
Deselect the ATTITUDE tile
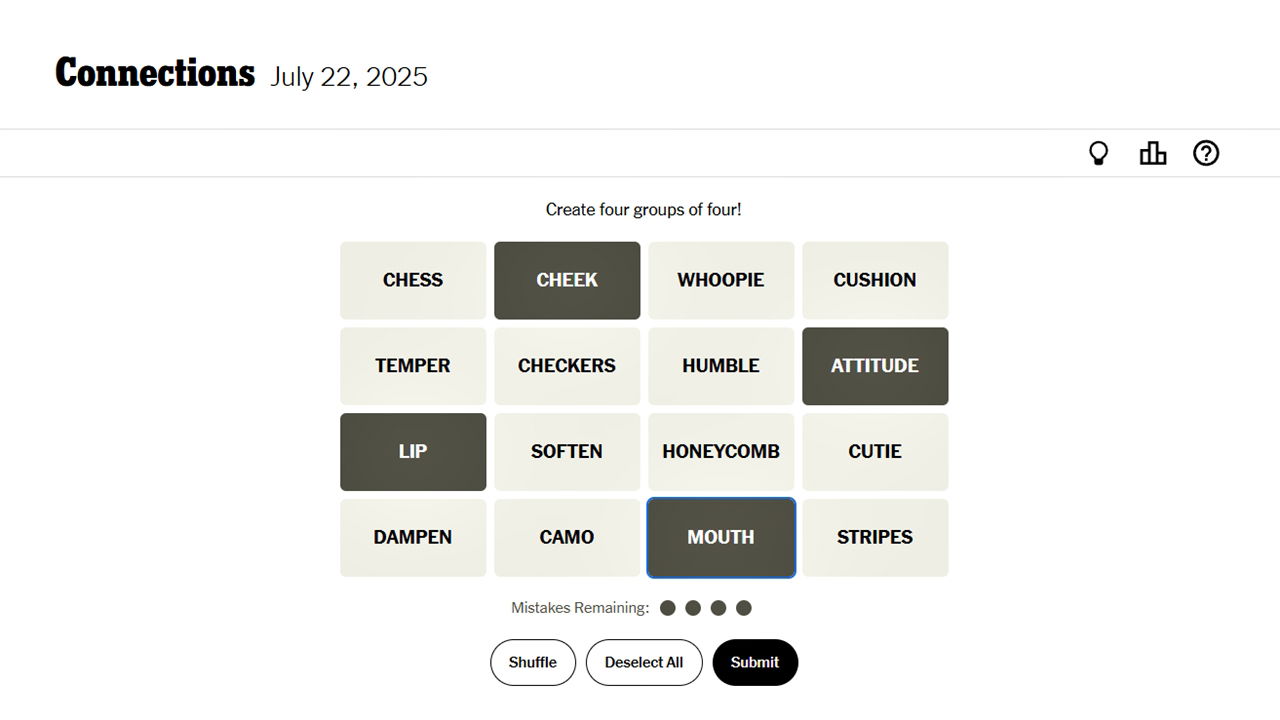[875, 366]
